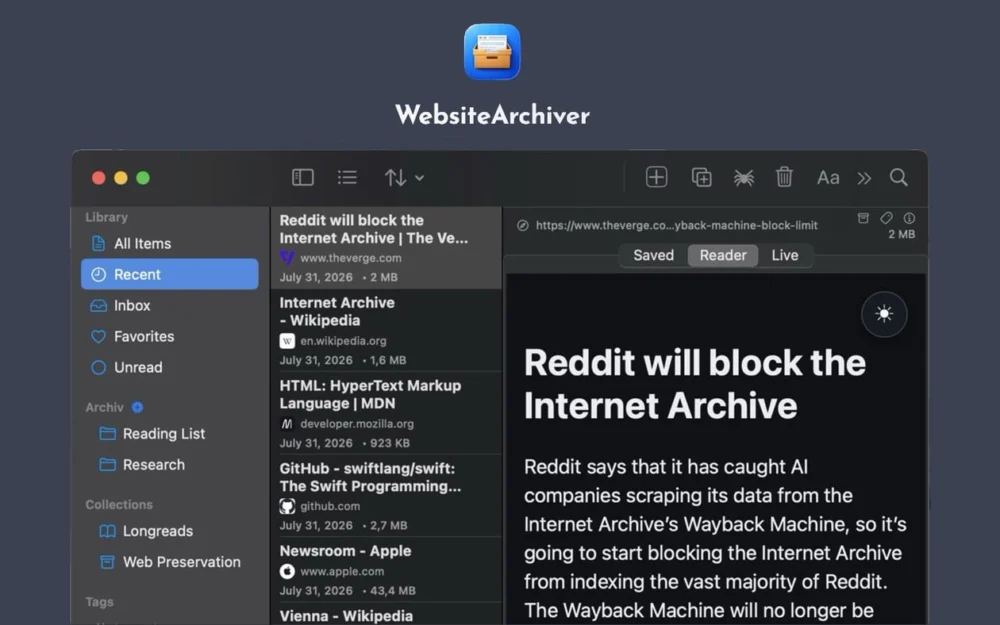The image size is (1000, 625).
Task: Click the Reading List folder icon
Action: point(108,434)
